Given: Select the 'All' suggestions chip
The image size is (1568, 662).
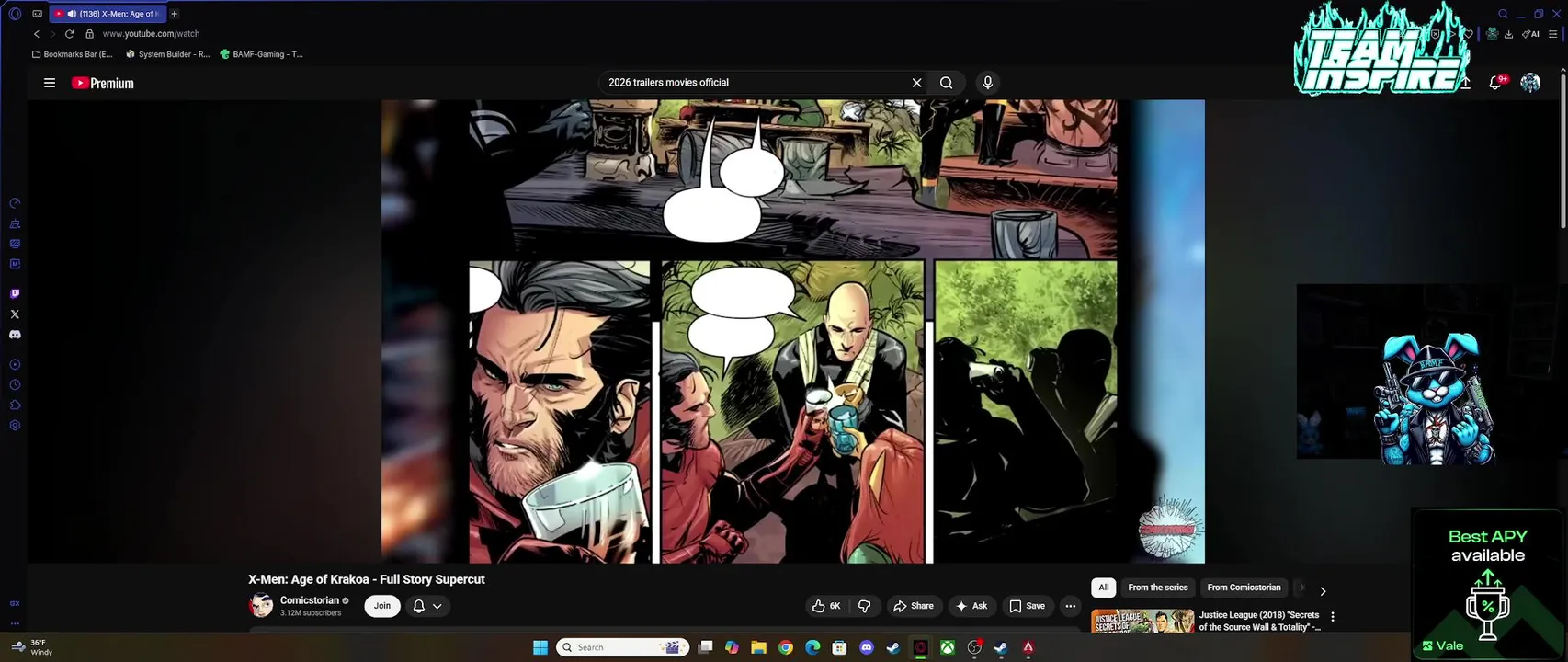Looking at the screenshot, I should pos(1104,588).
